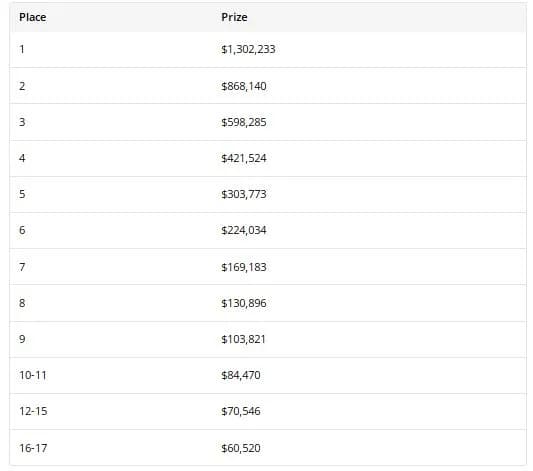The image size is (533, 471).
Task: Click the 12-15 place cell
Action: point(33,411)
